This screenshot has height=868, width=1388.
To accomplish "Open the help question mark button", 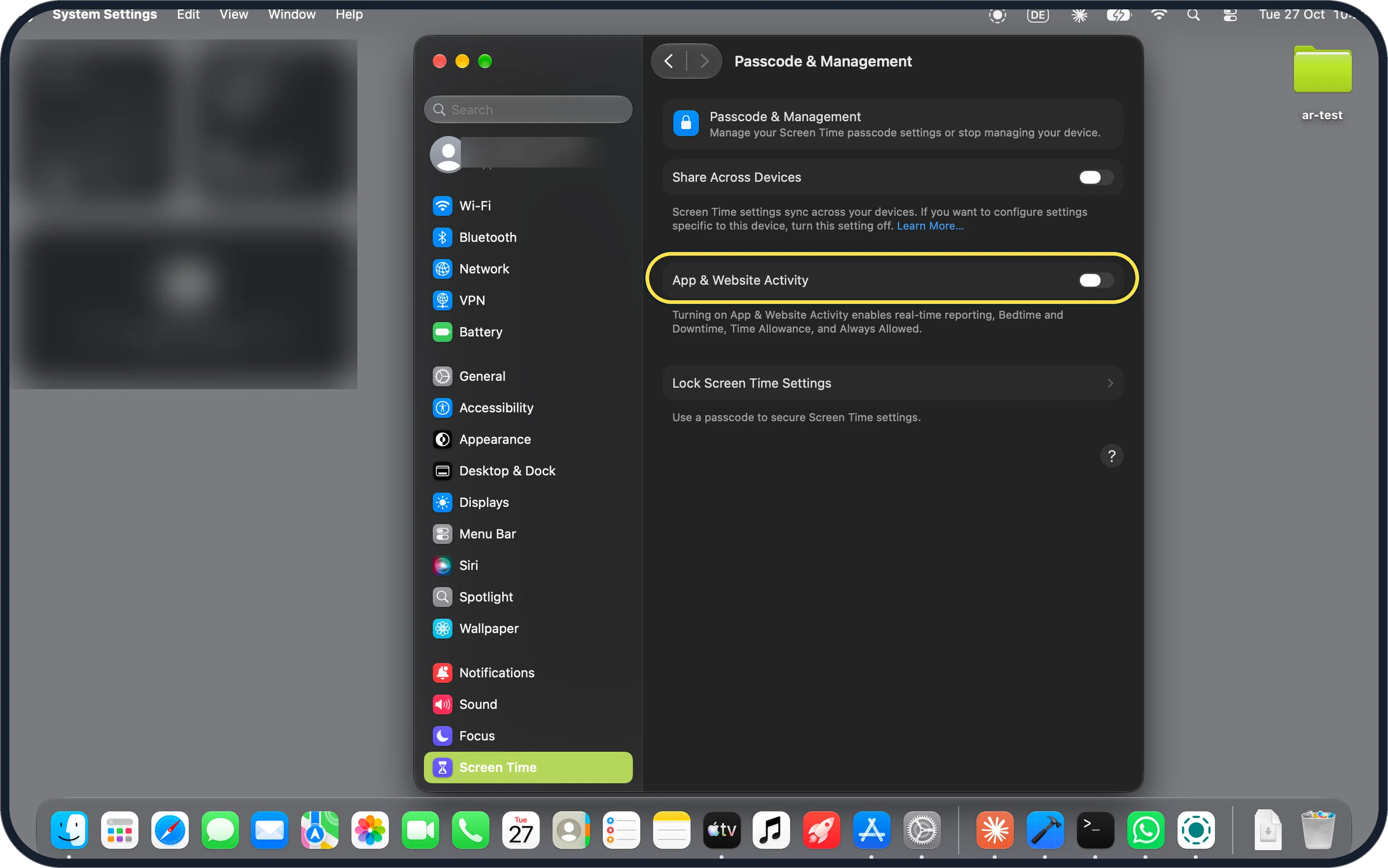I will click(x=1111, y=456).
